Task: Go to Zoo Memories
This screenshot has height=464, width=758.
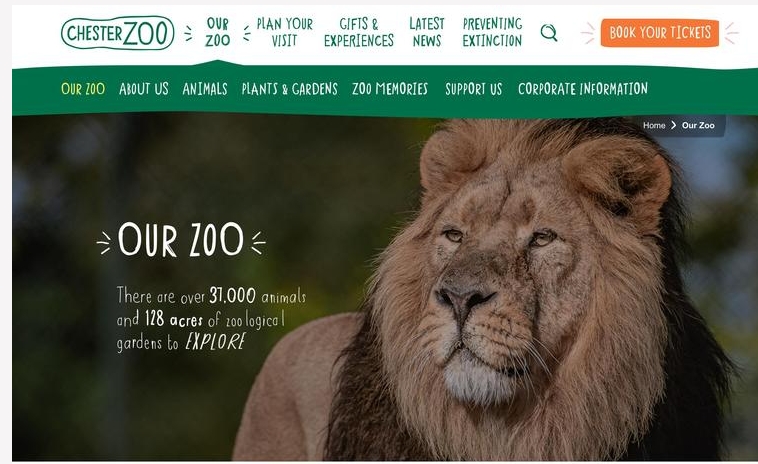Action: tap(390, 89)
